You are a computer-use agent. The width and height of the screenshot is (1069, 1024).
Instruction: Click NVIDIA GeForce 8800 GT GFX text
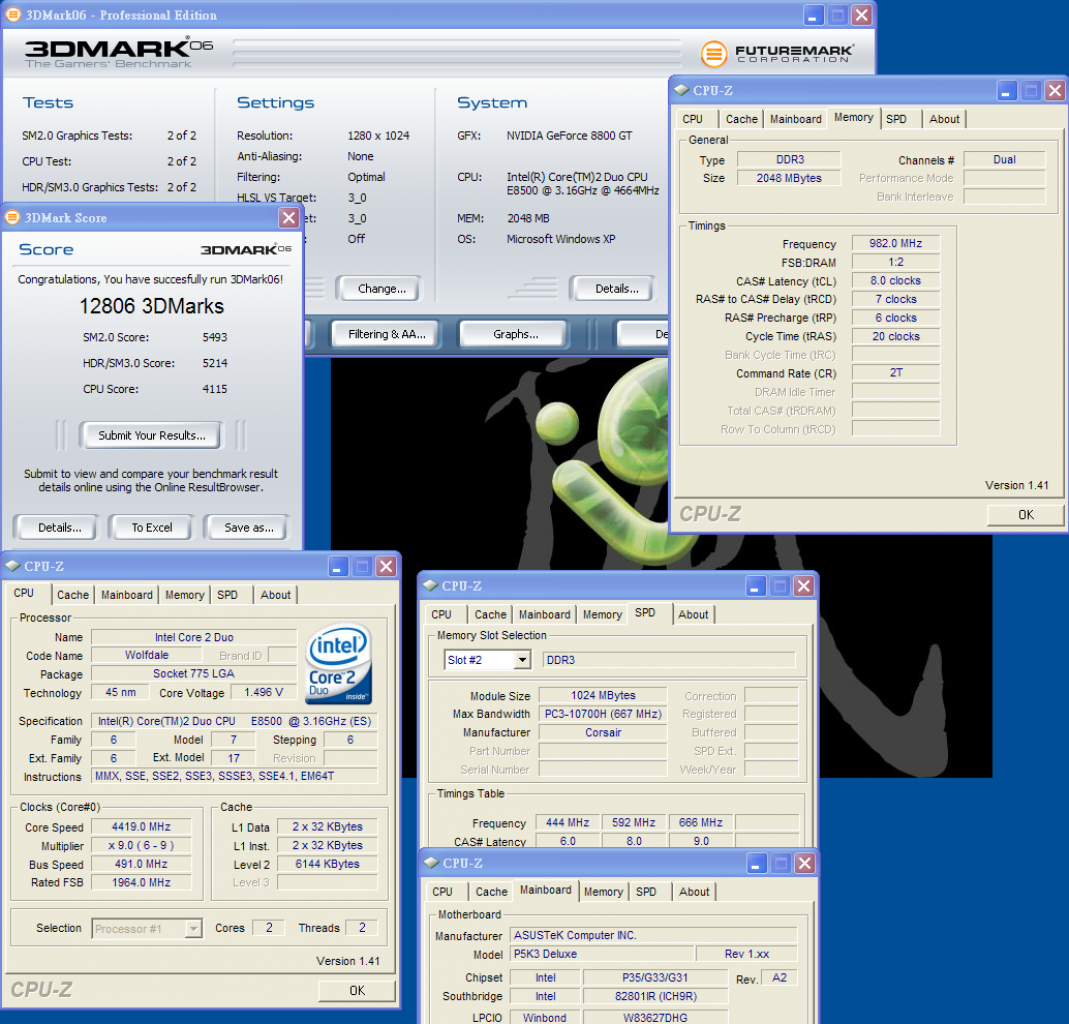coord(569,136)
